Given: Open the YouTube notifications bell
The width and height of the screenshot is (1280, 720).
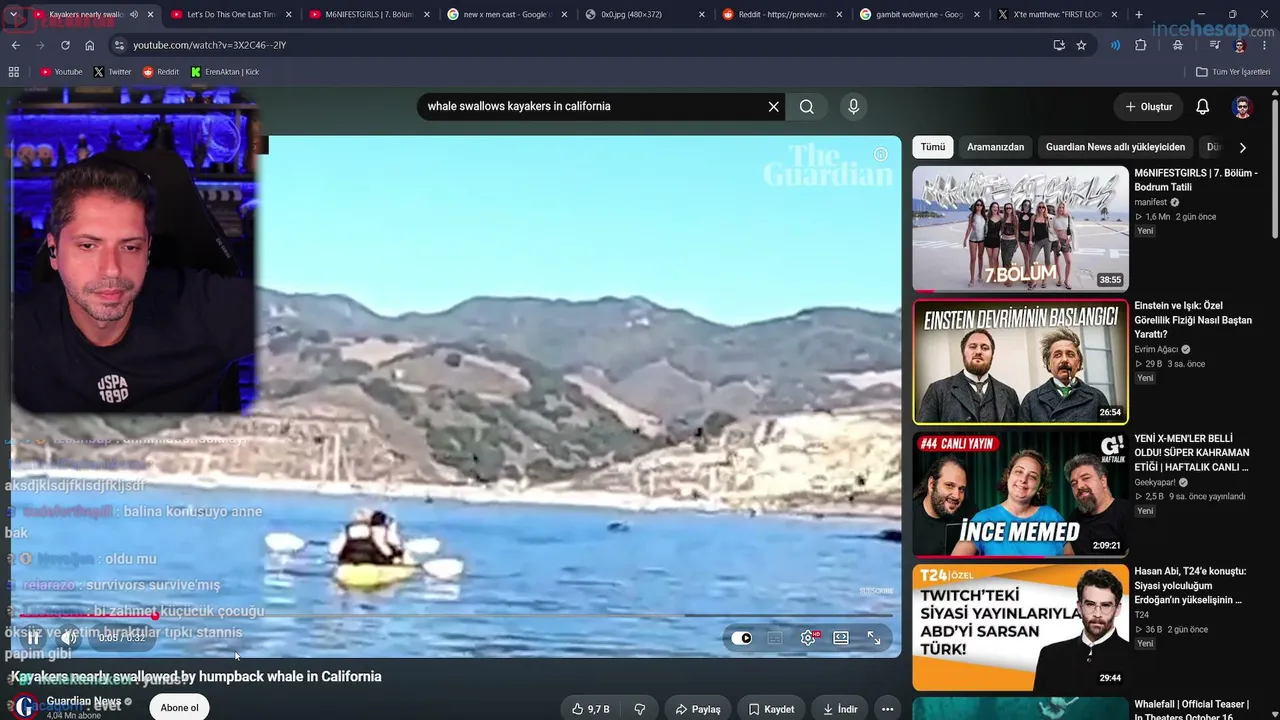Looking at the screenshot, I should coord(1203,107).
